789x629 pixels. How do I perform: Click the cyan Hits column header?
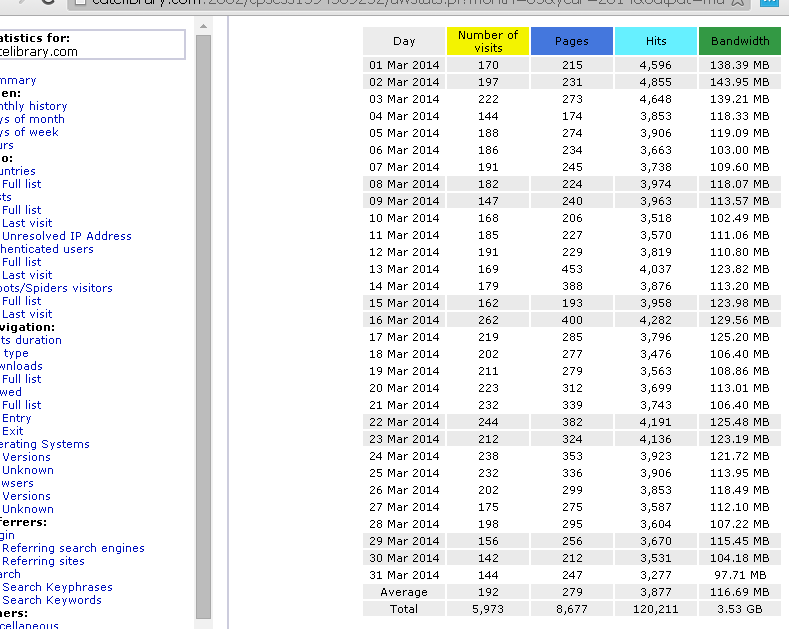[x=655, y=41]
